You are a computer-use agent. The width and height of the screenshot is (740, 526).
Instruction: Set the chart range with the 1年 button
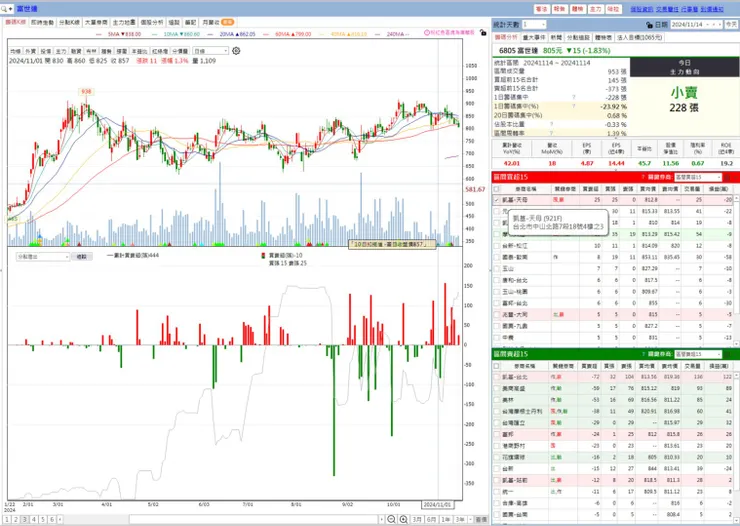[x=446, y=519]
